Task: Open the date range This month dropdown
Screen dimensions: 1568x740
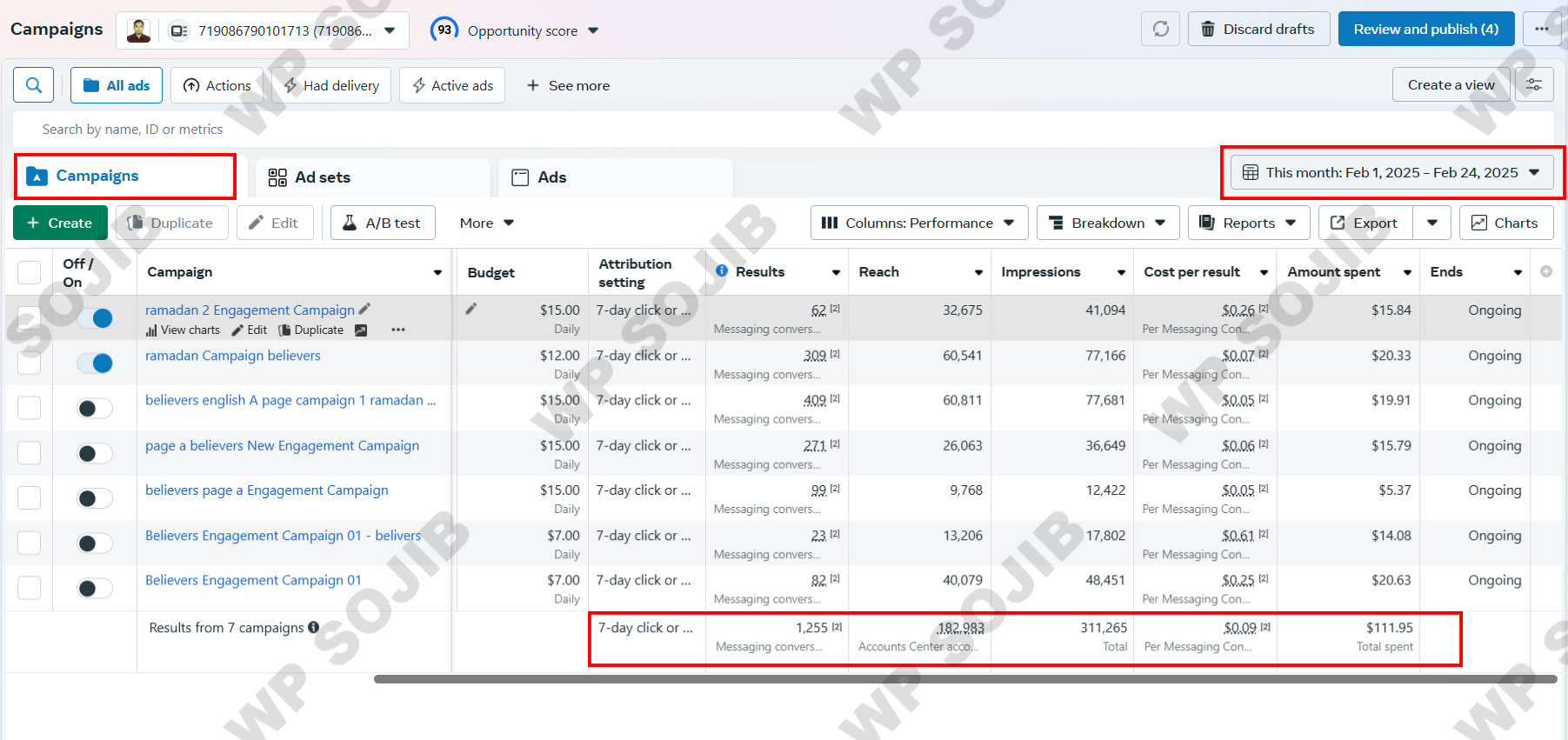Action: point(1391,172)
